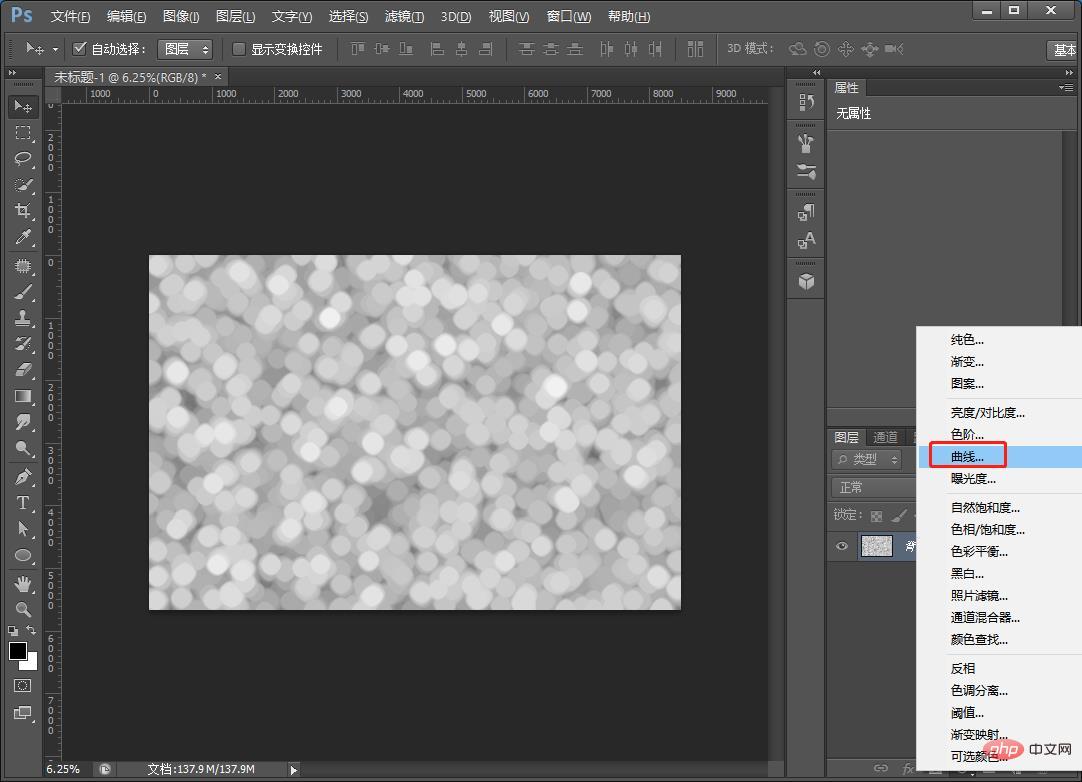Select the Smudge tool
1082x782 pixels.
[23, 422]
